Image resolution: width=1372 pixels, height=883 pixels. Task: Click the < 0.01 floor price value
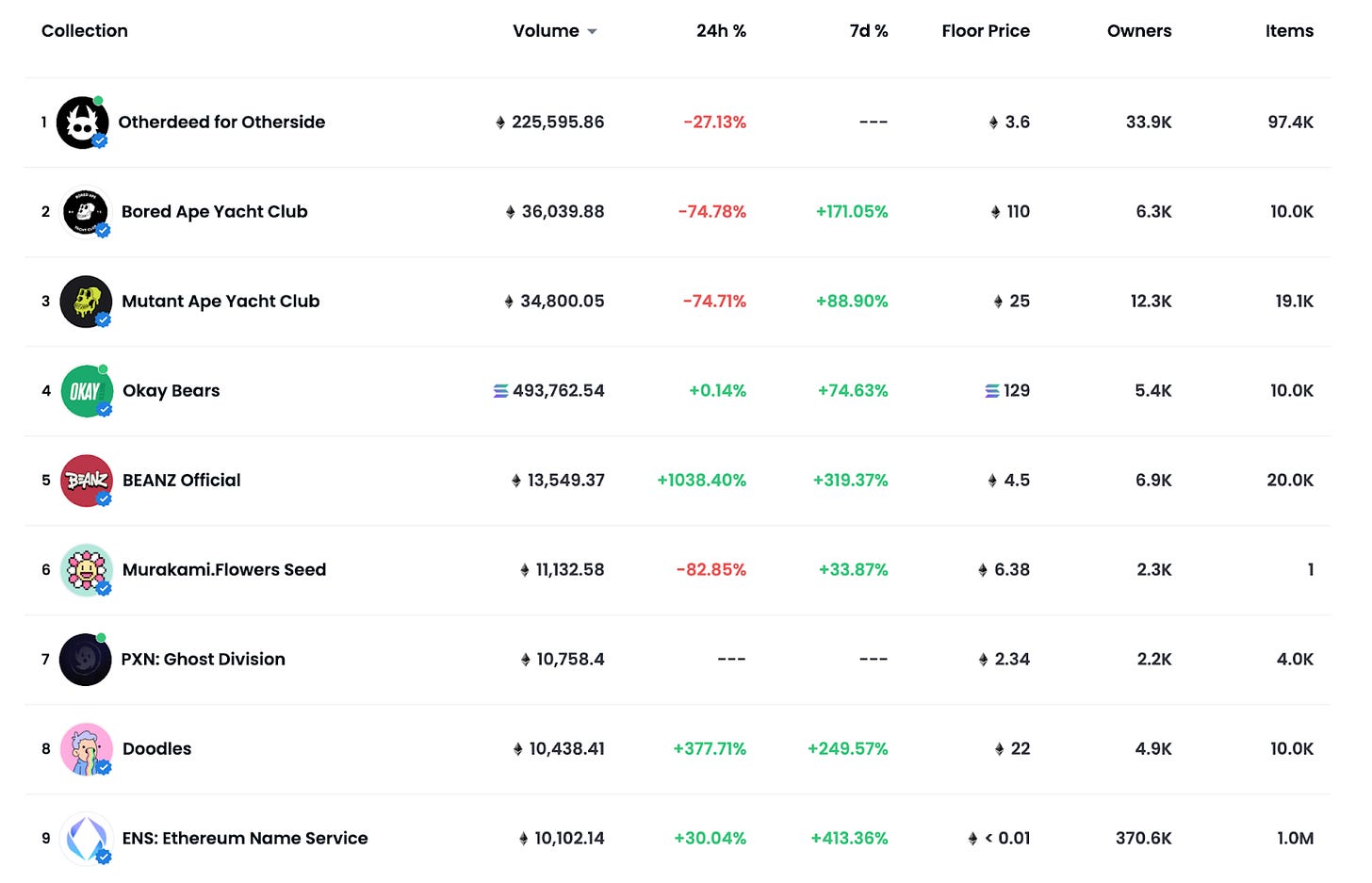[1007, 839]
